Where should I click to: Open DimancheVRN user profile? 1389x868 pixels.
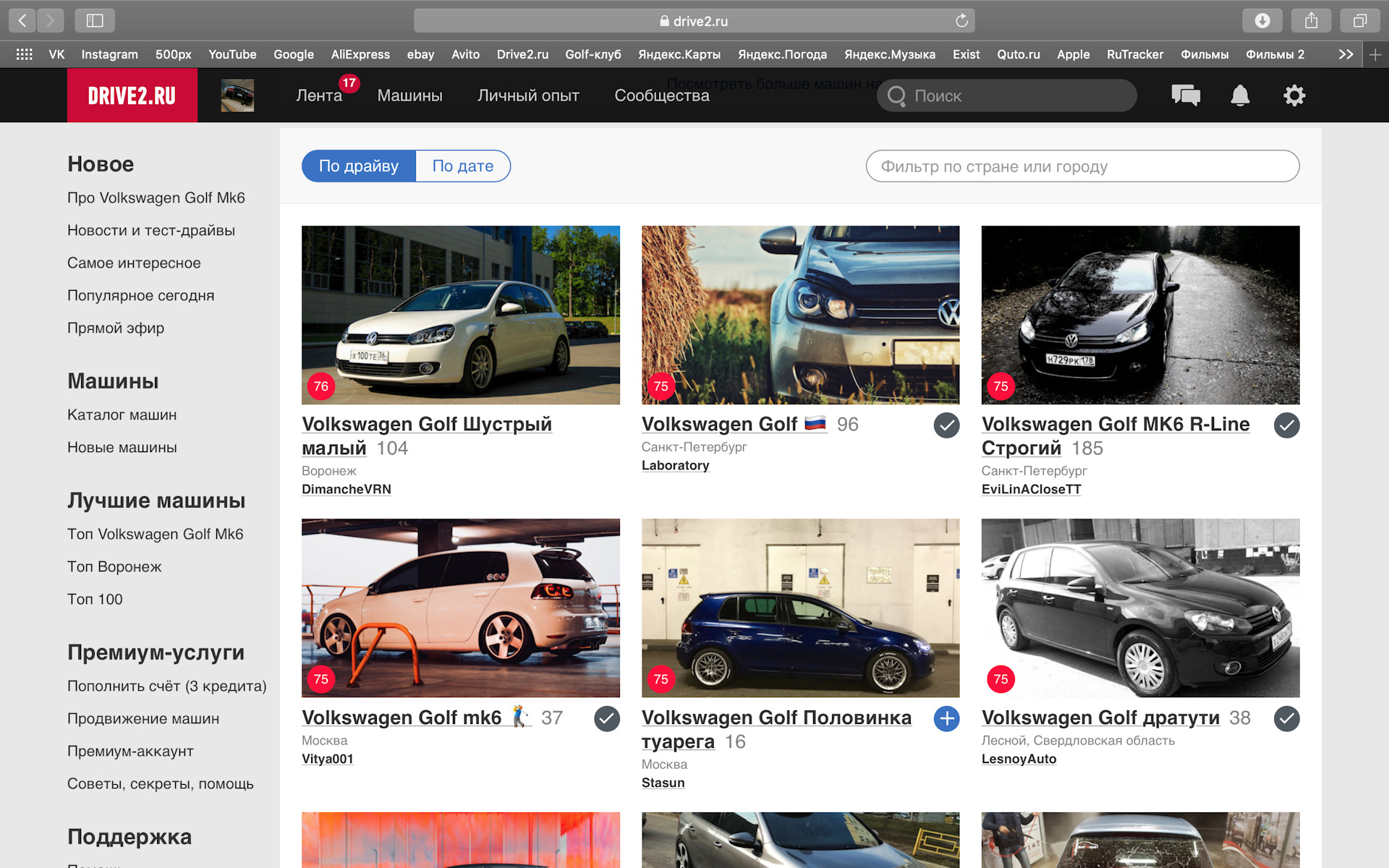[347, 490]
